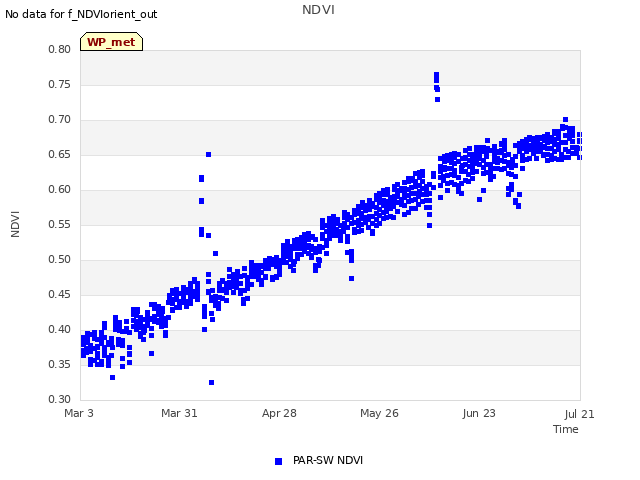Click the 0.75 y-axis value
This screenshot has width=640, height=480.
coord(60,84)
